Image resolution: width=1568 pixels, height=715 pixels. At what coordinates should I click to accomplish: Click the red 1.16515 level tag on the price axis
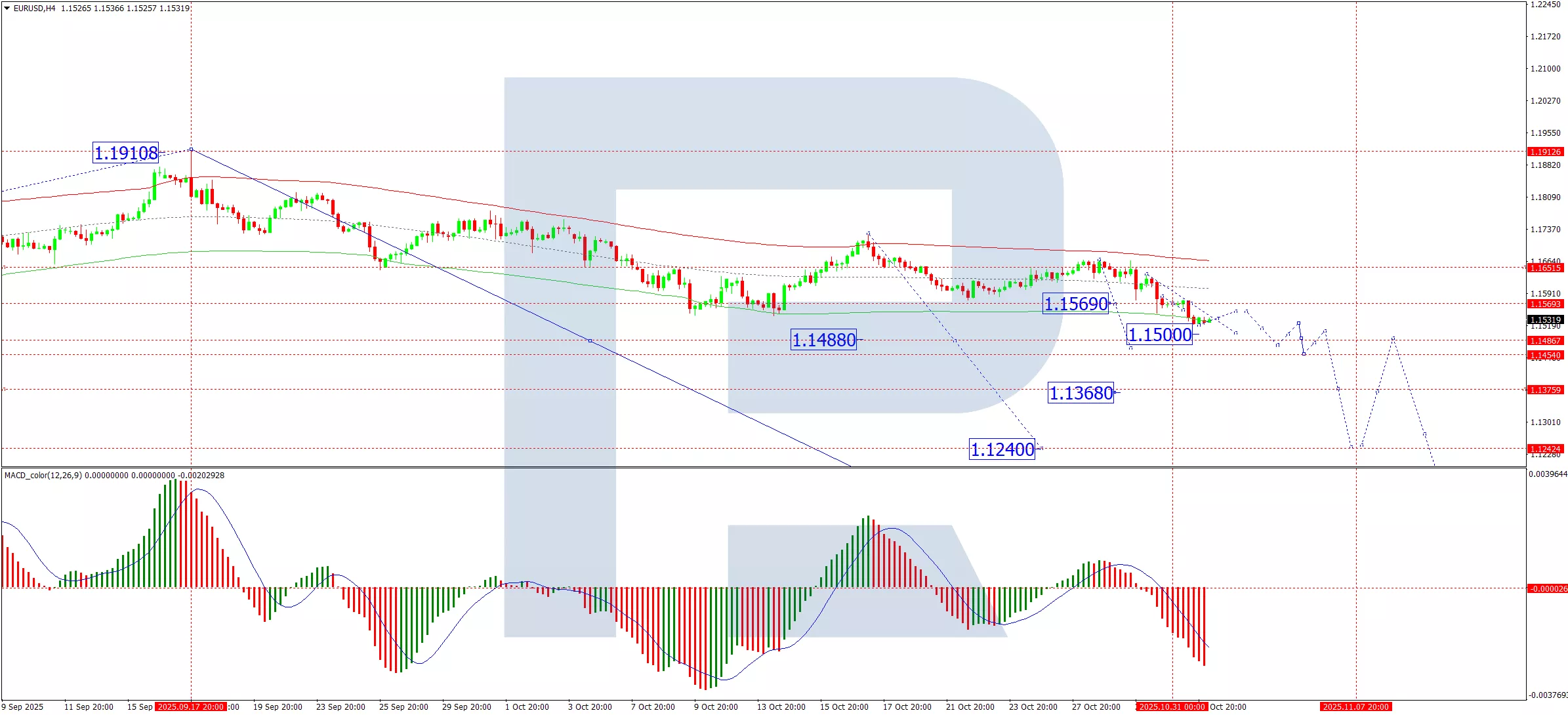1546,268
